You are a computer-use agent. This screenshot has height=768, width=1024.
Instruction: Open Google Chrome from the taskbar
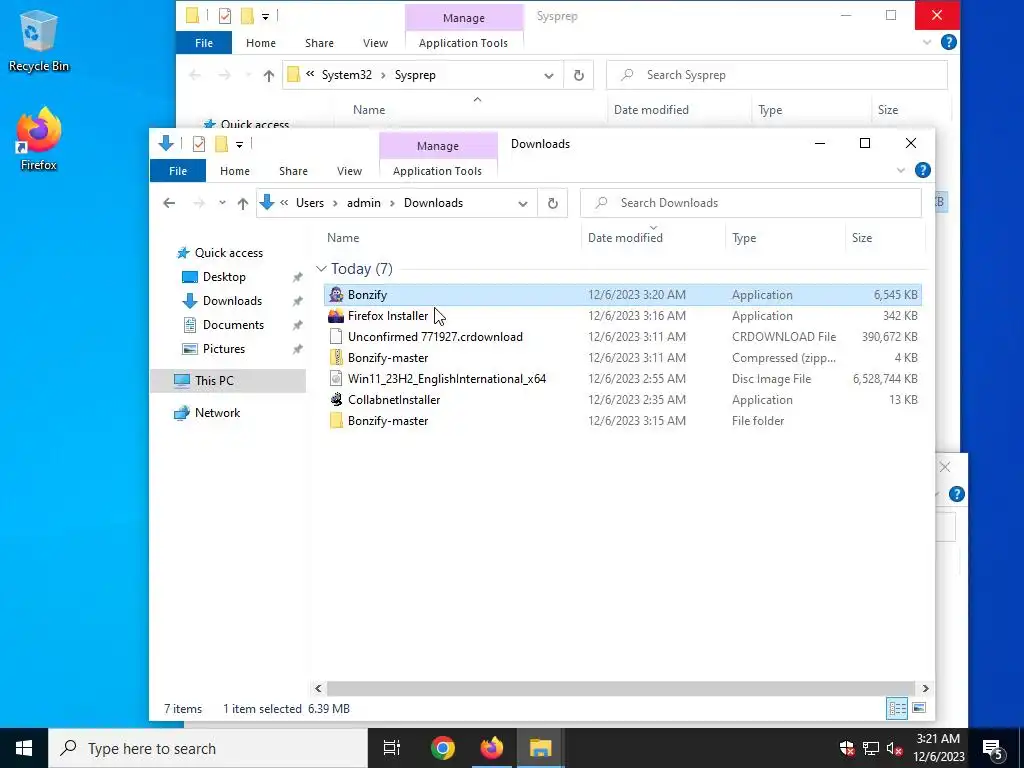pos(442,748)
